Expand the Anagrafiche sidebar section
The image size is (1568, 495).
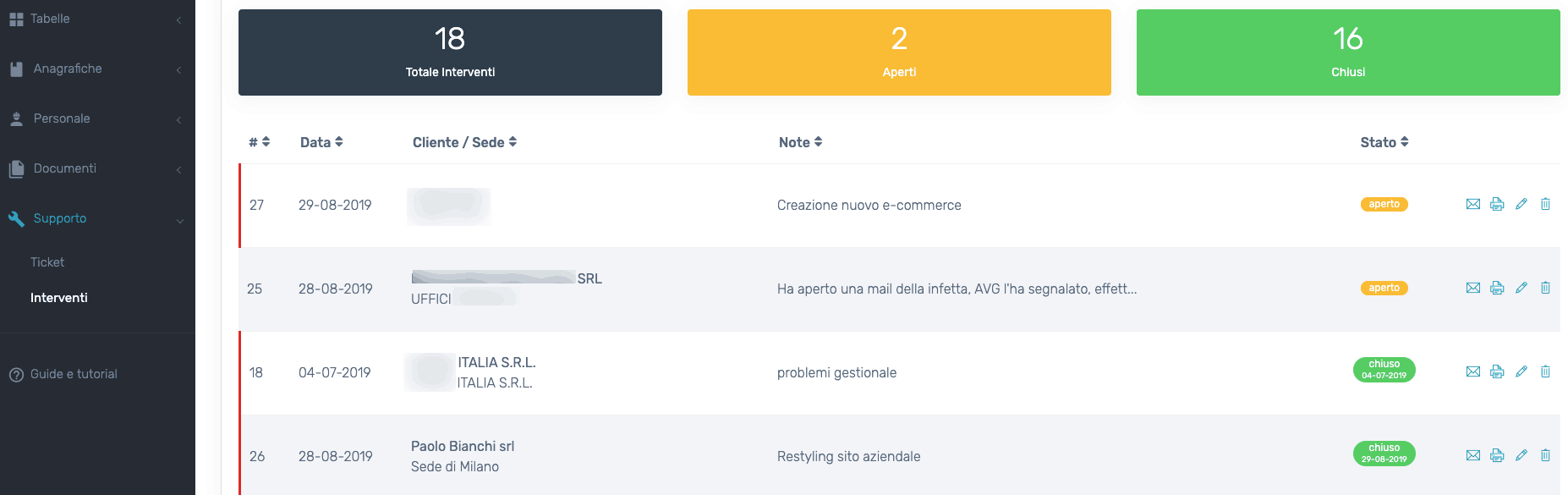68,69
